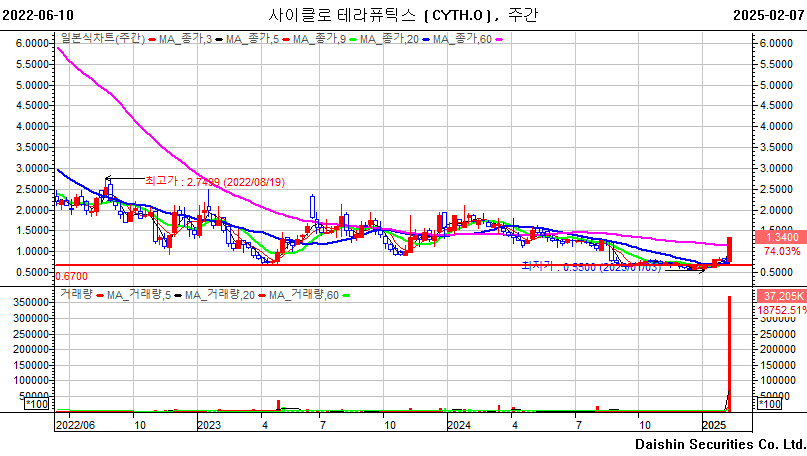Click the current price tag 1.3400

click(x=782, y=237)
